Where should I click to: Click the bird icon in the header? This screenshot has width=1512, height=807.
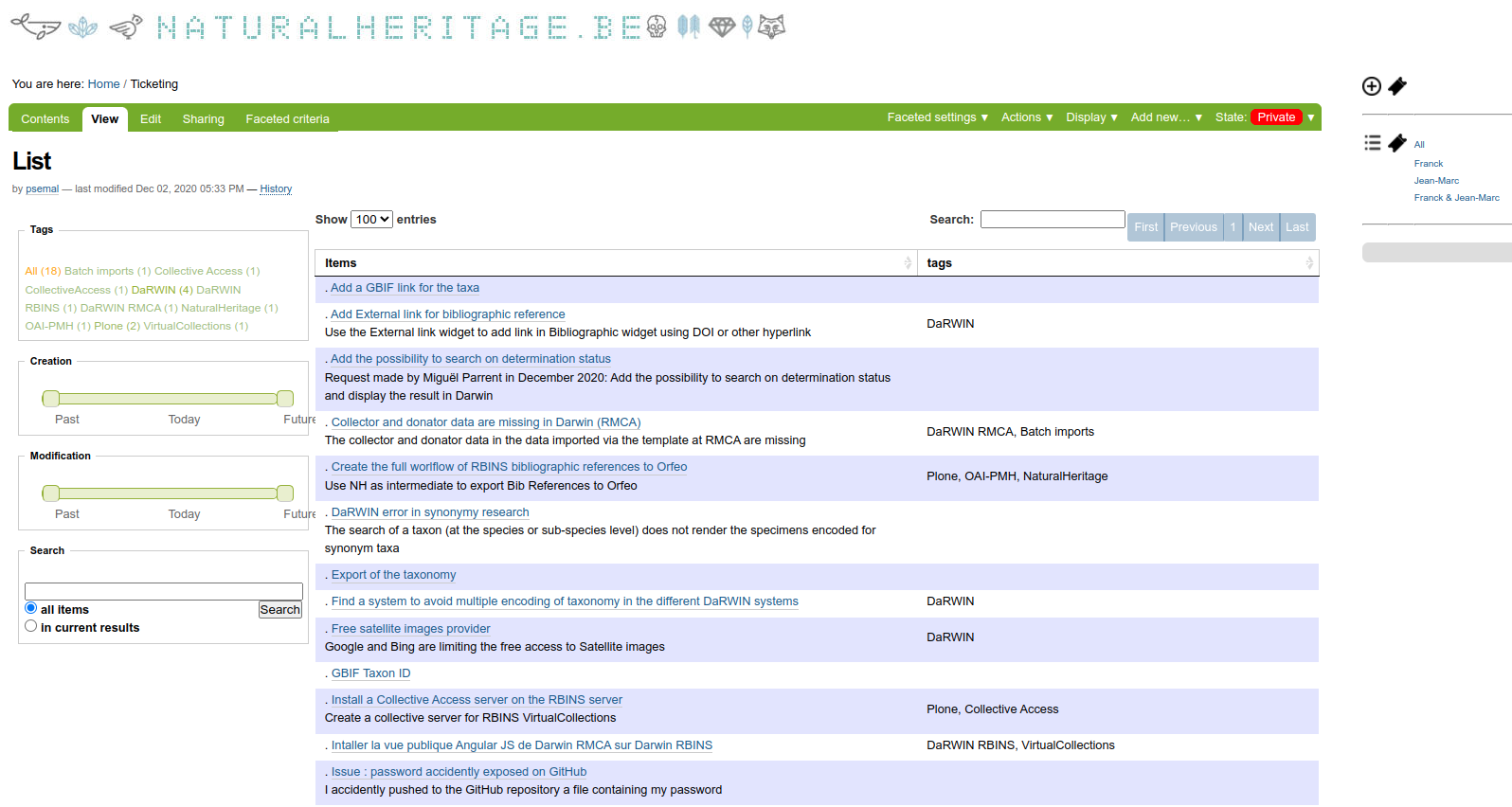pos(126,27)
